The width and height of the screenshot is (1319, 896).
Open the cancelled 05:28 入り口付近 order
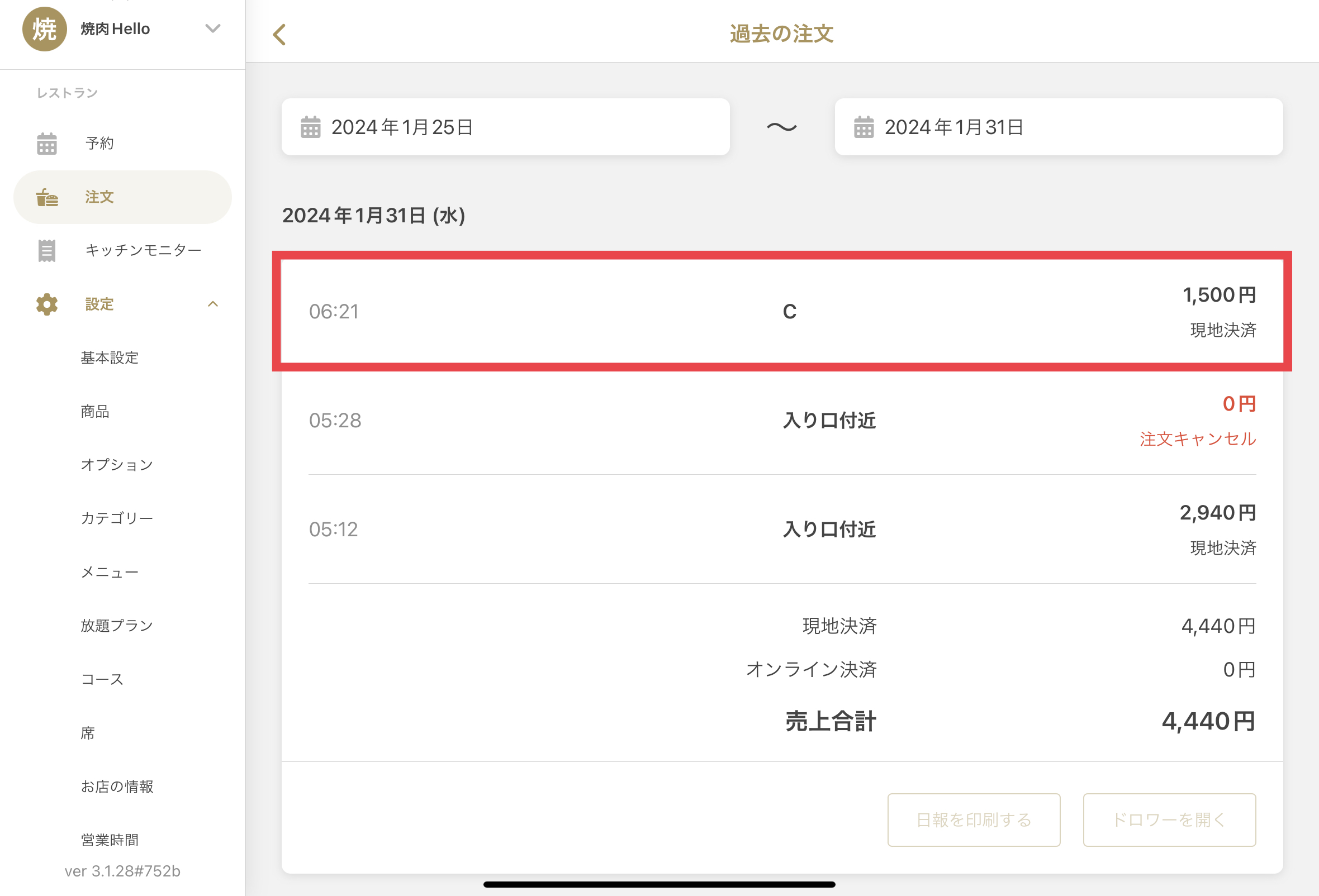781,420
